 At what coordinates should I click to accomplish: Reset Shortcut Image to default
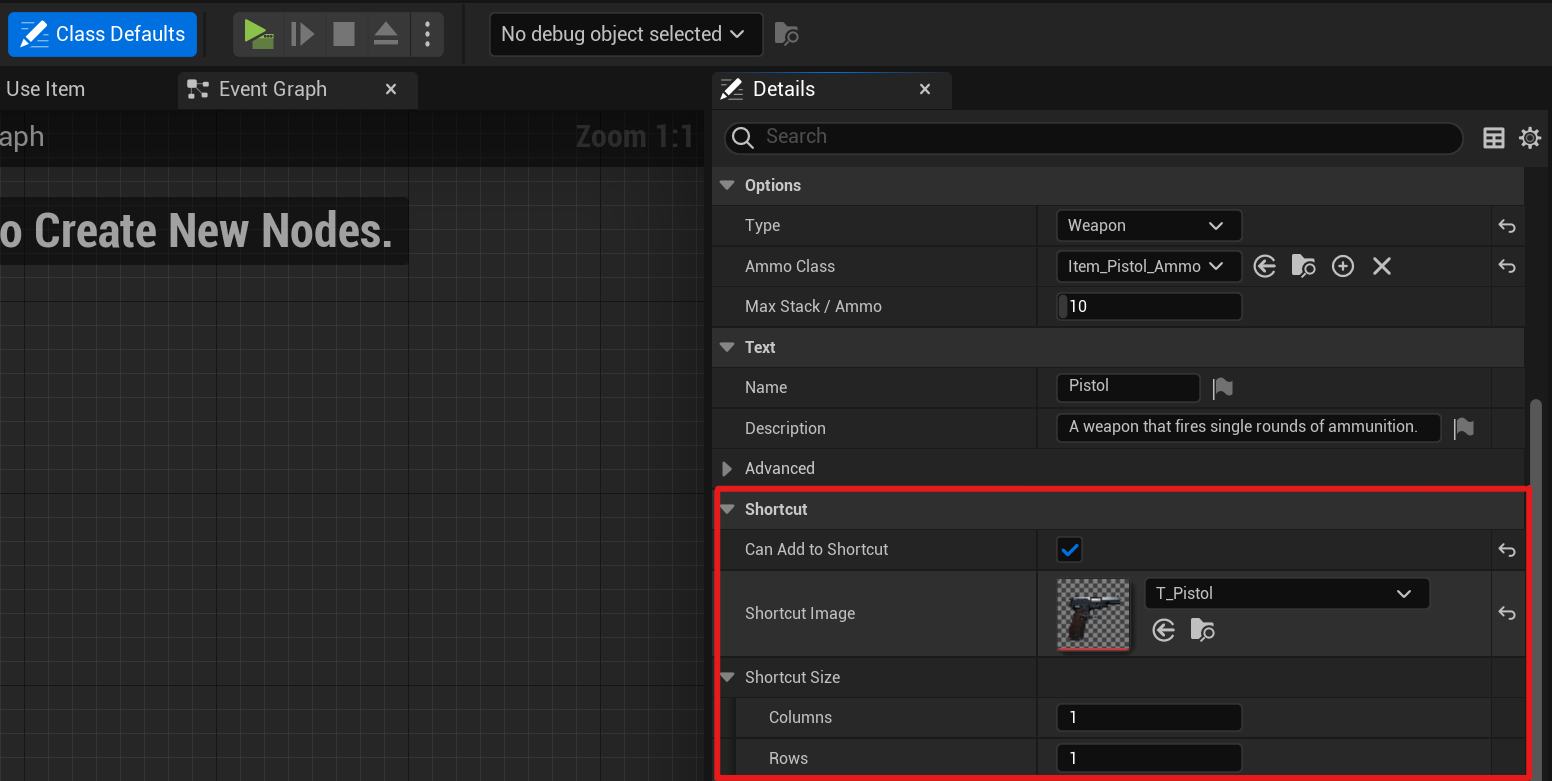[x=1507, y=613]
